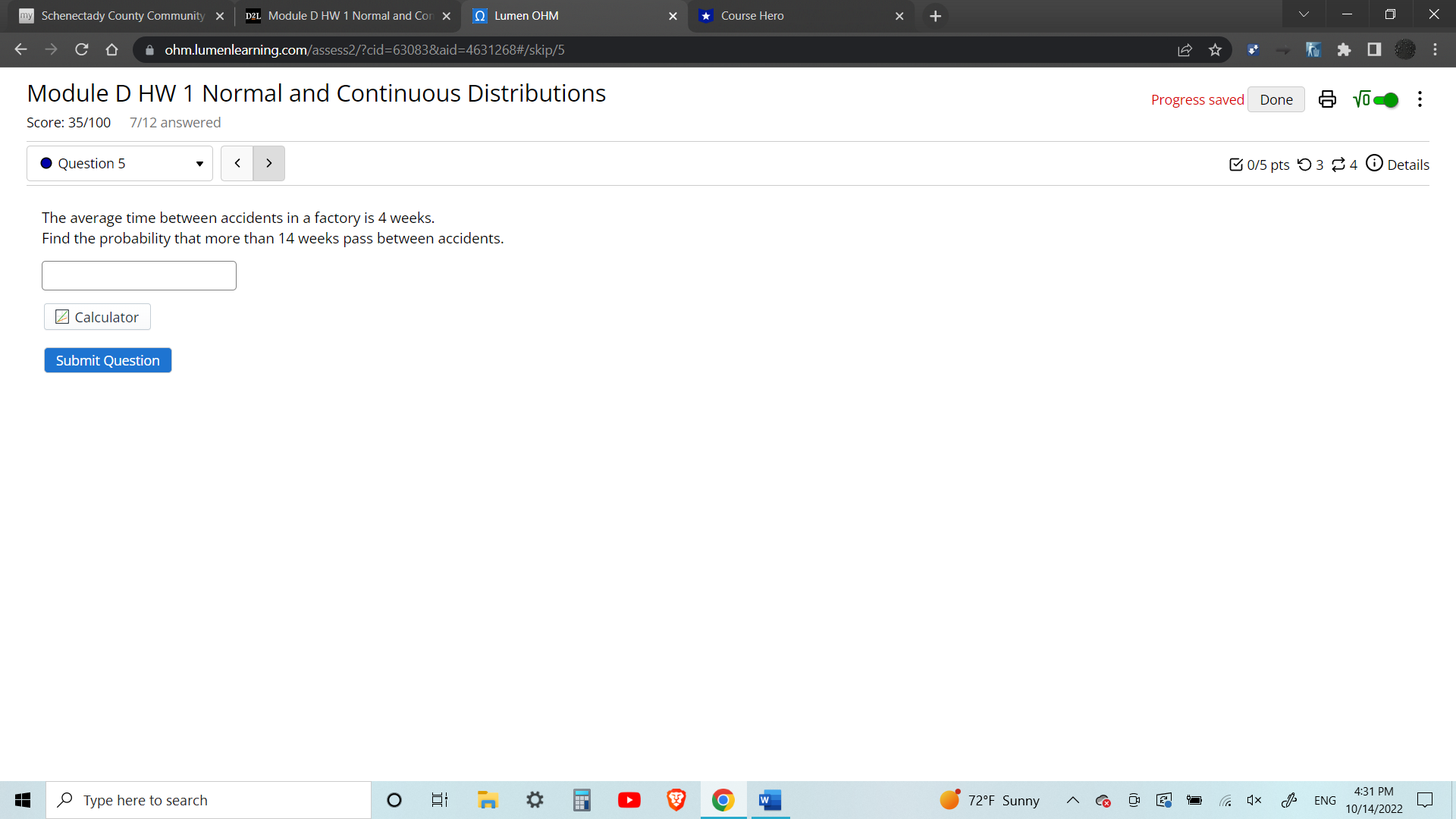
Task: Click the print assessment icon
Action: coord(1327,99)
